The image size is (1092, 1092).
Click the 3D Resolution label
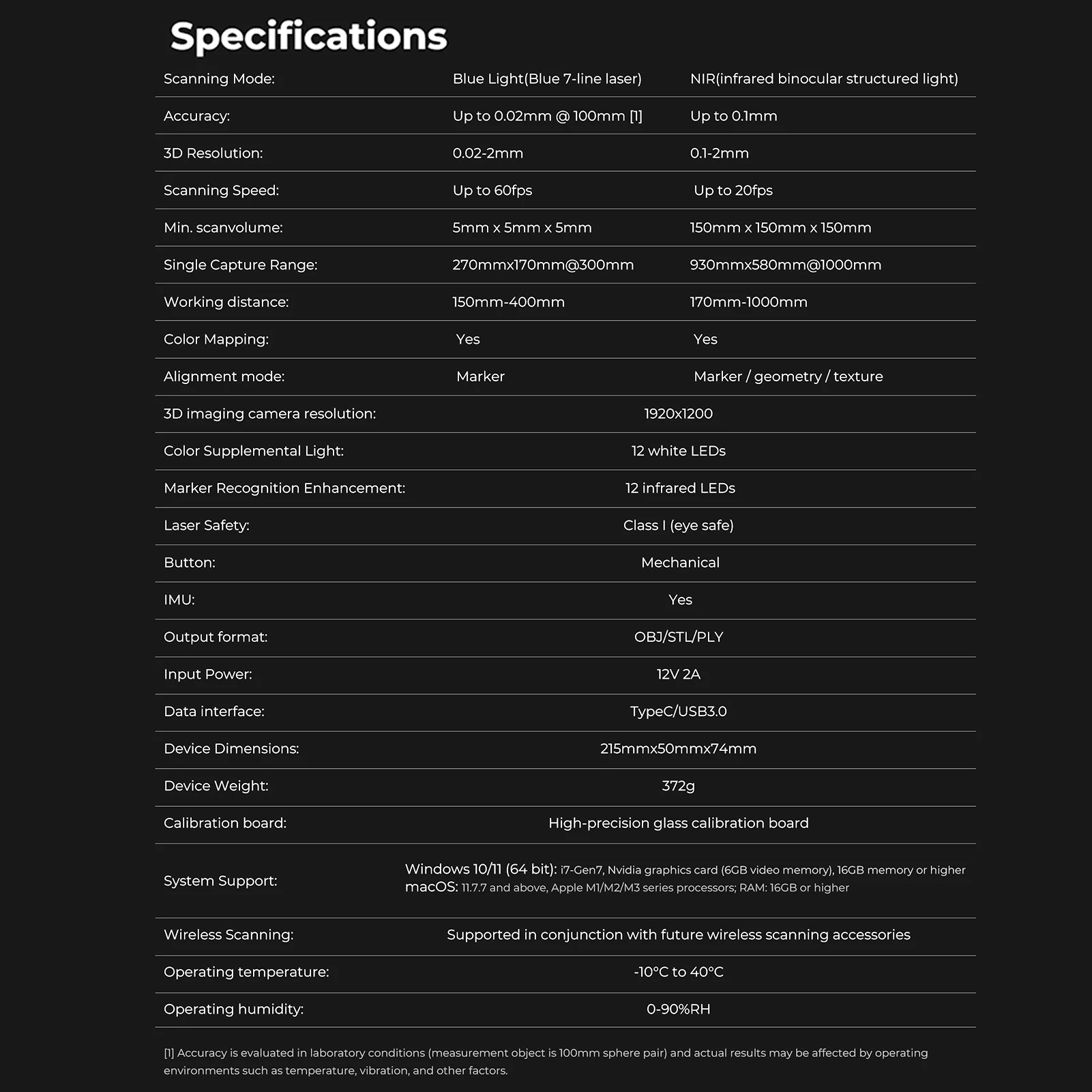coord(213,153)
